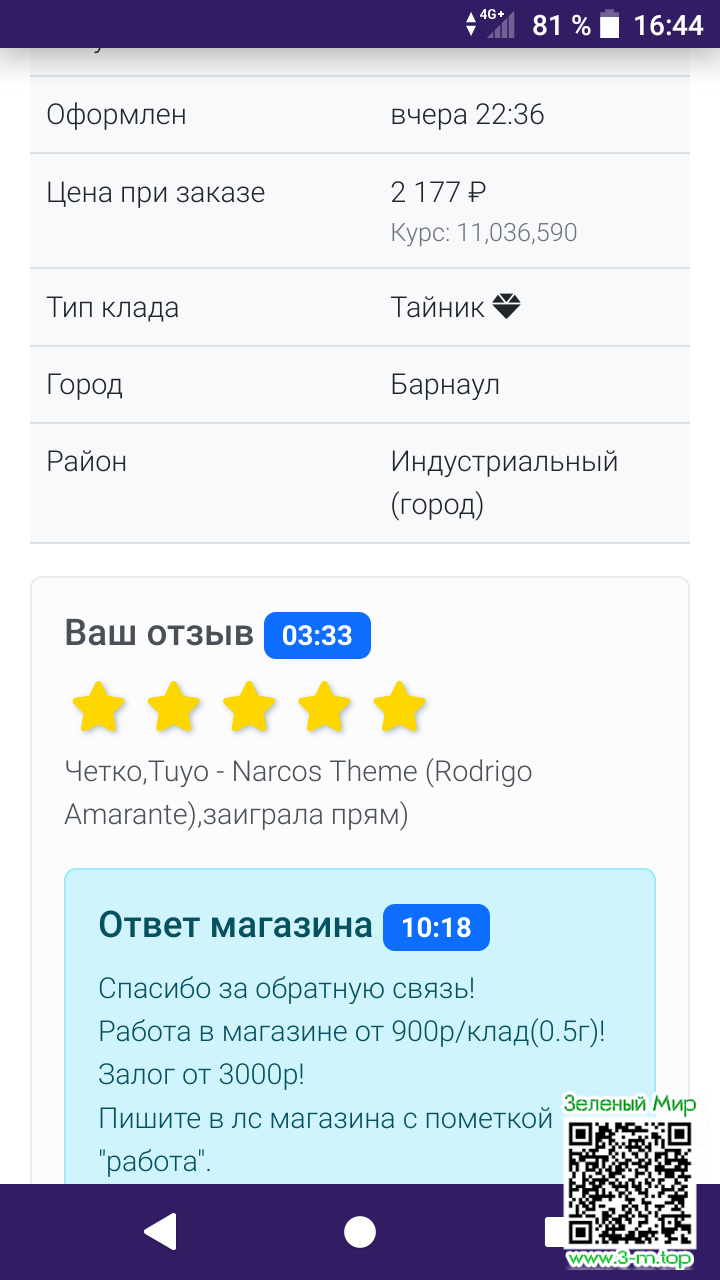Screen dimensions: 720x1280
Task: Tap the Android back navigation button
Action: (161, 1232)
